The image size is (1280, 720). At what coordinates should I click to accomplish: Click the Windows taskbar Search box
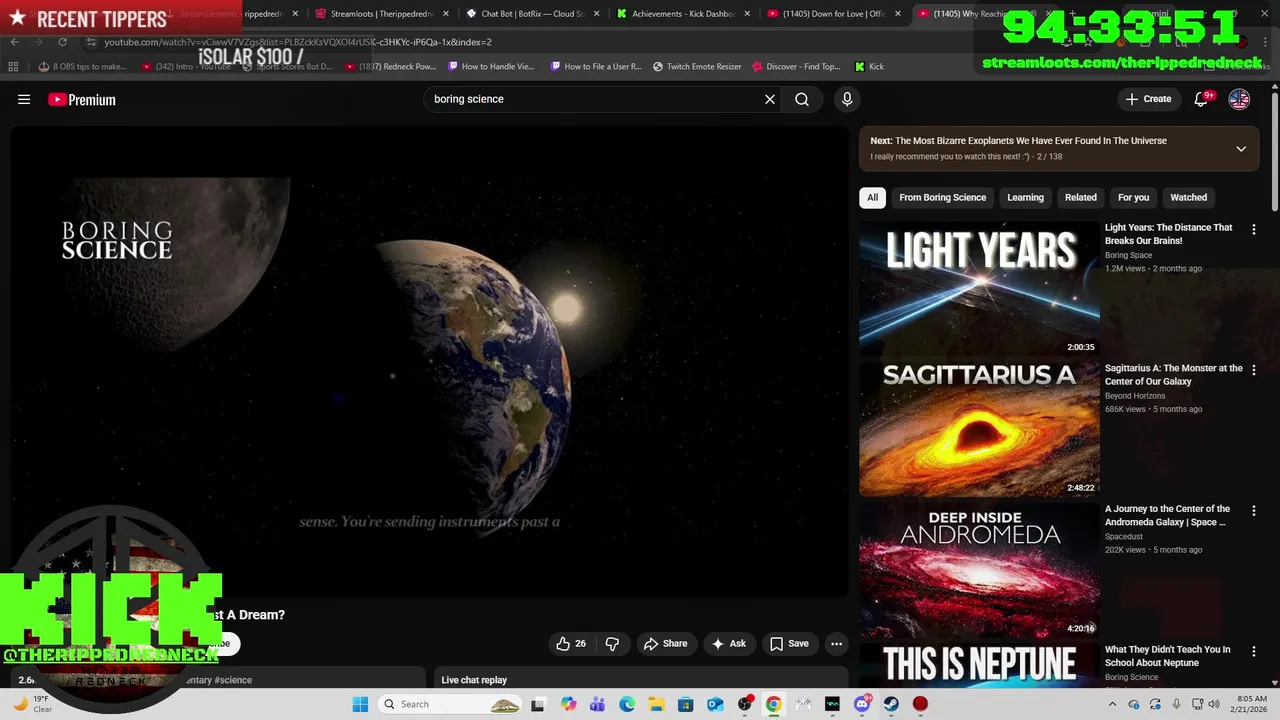[450, 704]
